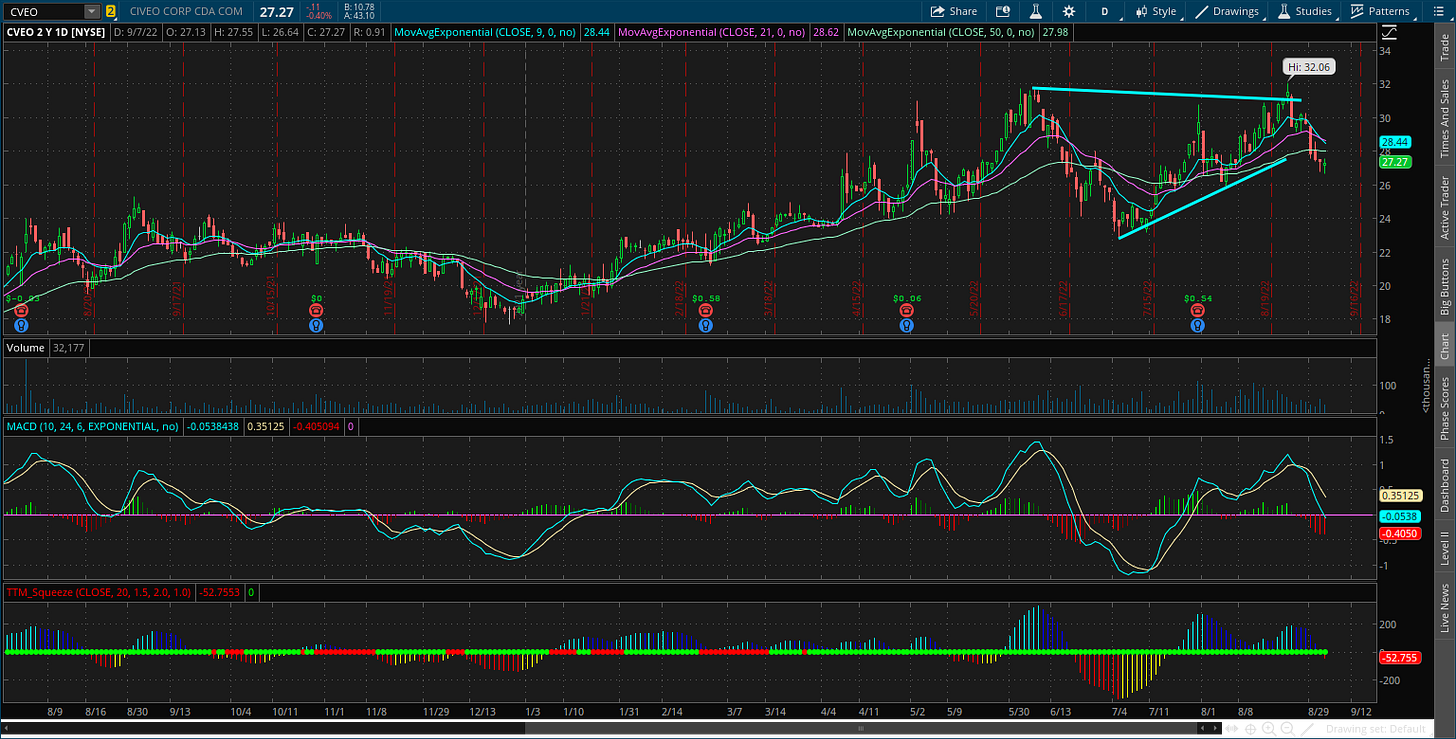This screenshot has height=739, width=1456.
Task: Open the Patterns menu
Action: point(1379,11)
